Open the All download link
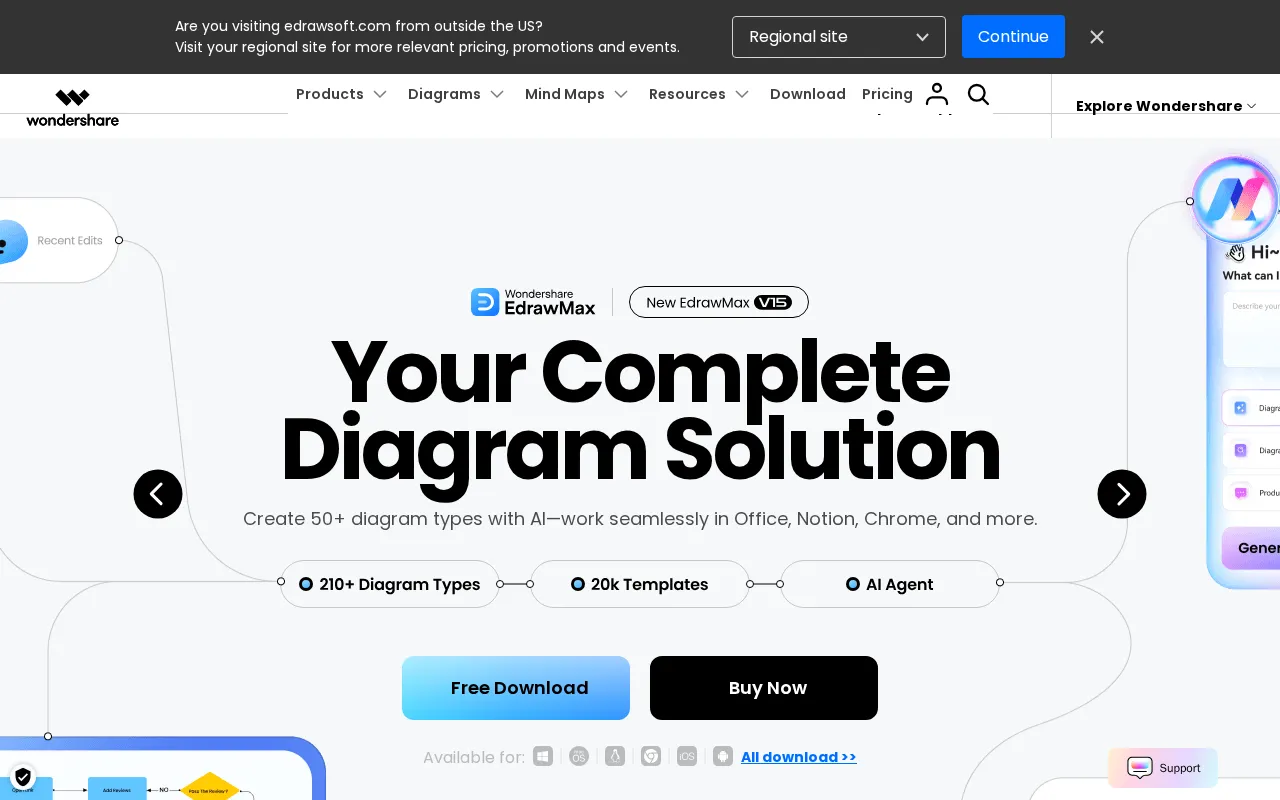Viewport: 1280px width, 800px height. pyautogui.click(x=799, y=757)
